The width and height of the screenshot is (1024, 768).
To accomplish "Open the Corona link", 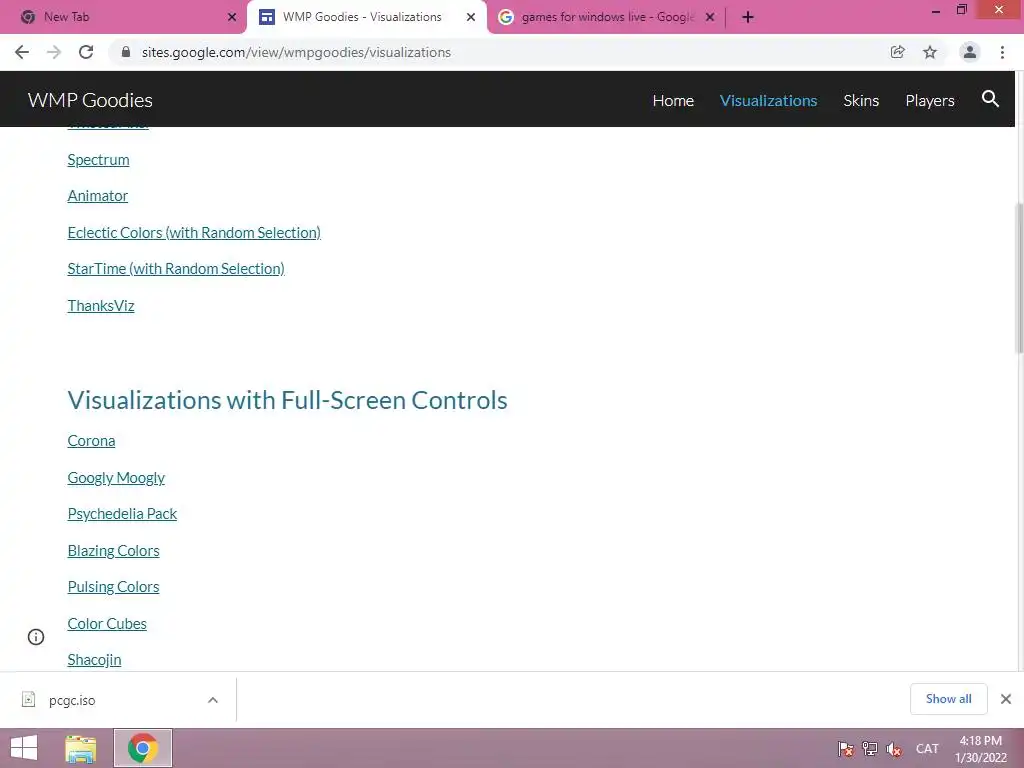I will click(x=91, y=441).
